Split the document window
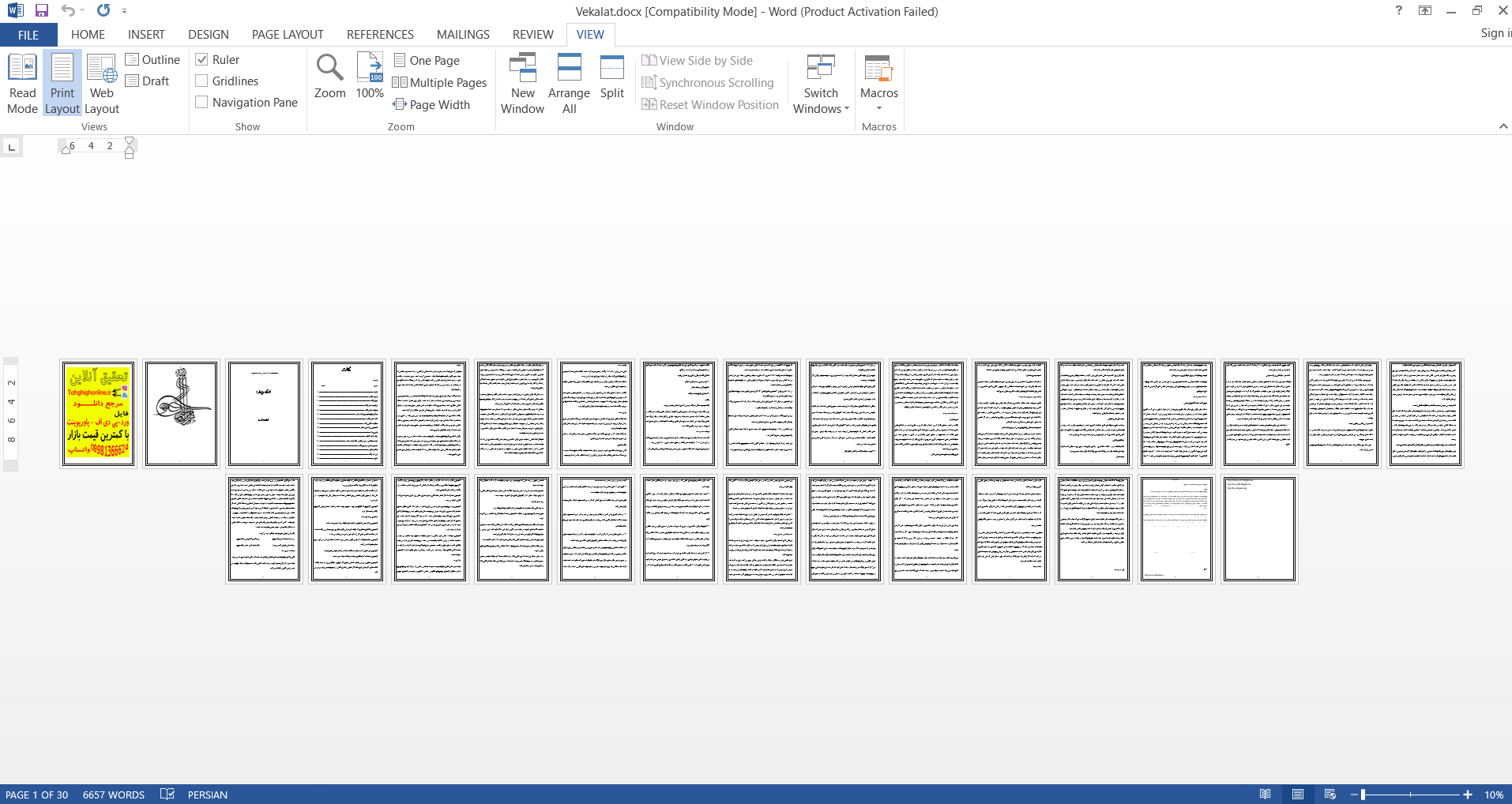This screenshot has width=1512, height=804. point(612,77)
